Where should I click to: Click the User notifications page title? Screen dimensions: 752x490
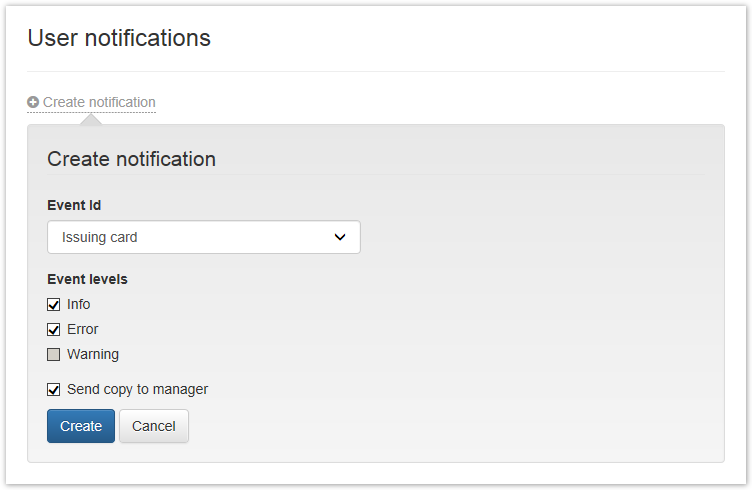(x=119, y=38)
